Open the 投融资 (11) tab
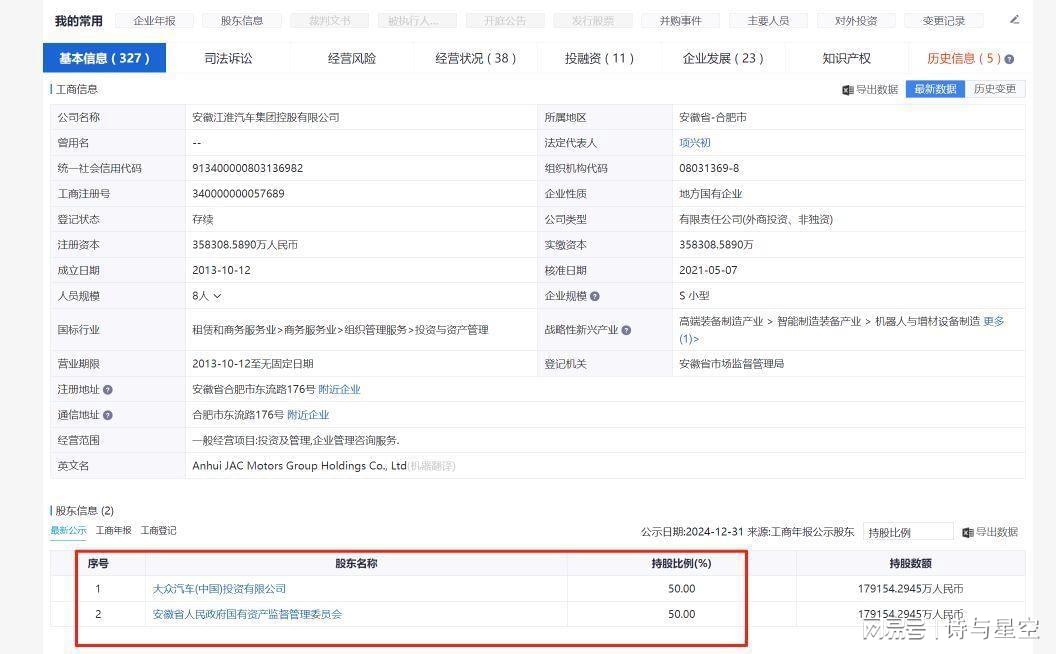The width and height of the screenshot is (1056, 654). 599,58
